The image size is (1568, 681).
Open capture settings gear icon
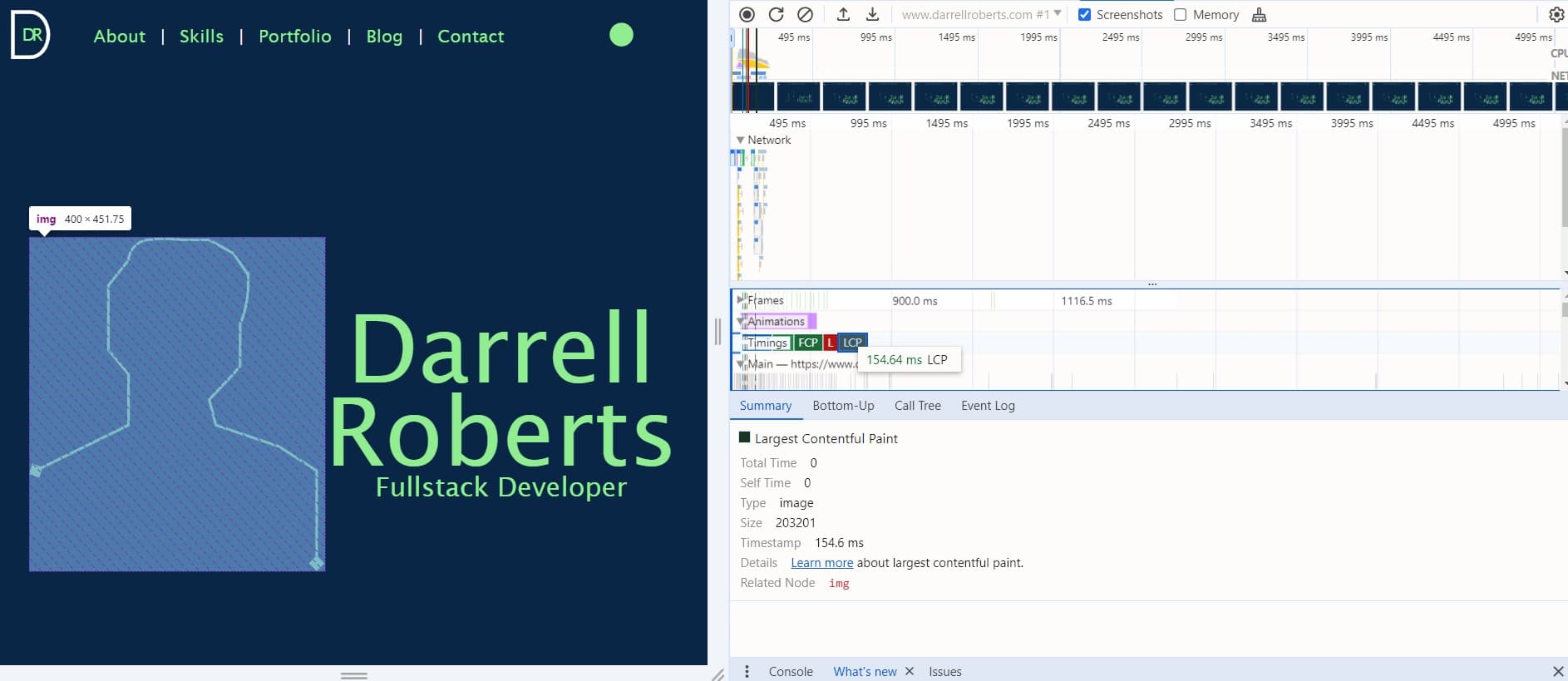(x=1556, y=14)
